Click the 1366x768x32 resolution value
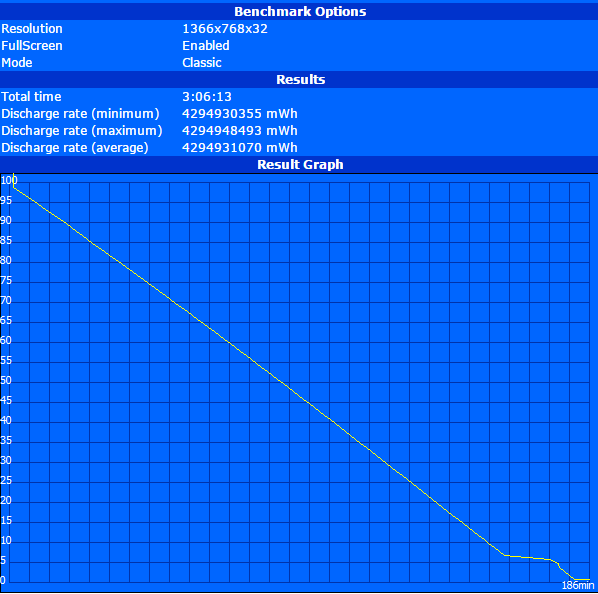Image resolution: width=598 pixels, height=594 pixels. pos(225,29)
